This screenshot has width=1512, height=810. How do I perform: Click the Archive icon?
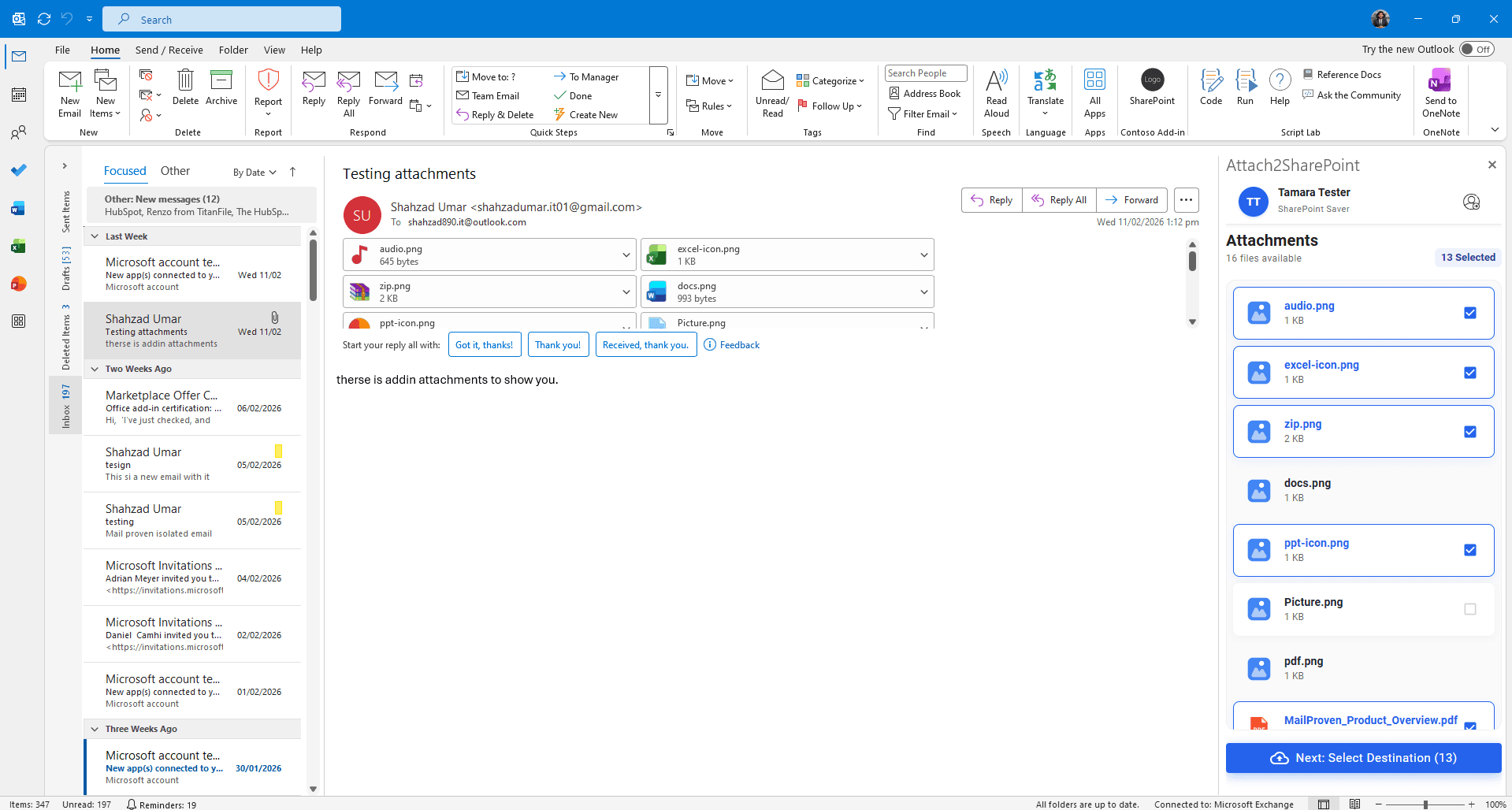click(x=221, y=80)
